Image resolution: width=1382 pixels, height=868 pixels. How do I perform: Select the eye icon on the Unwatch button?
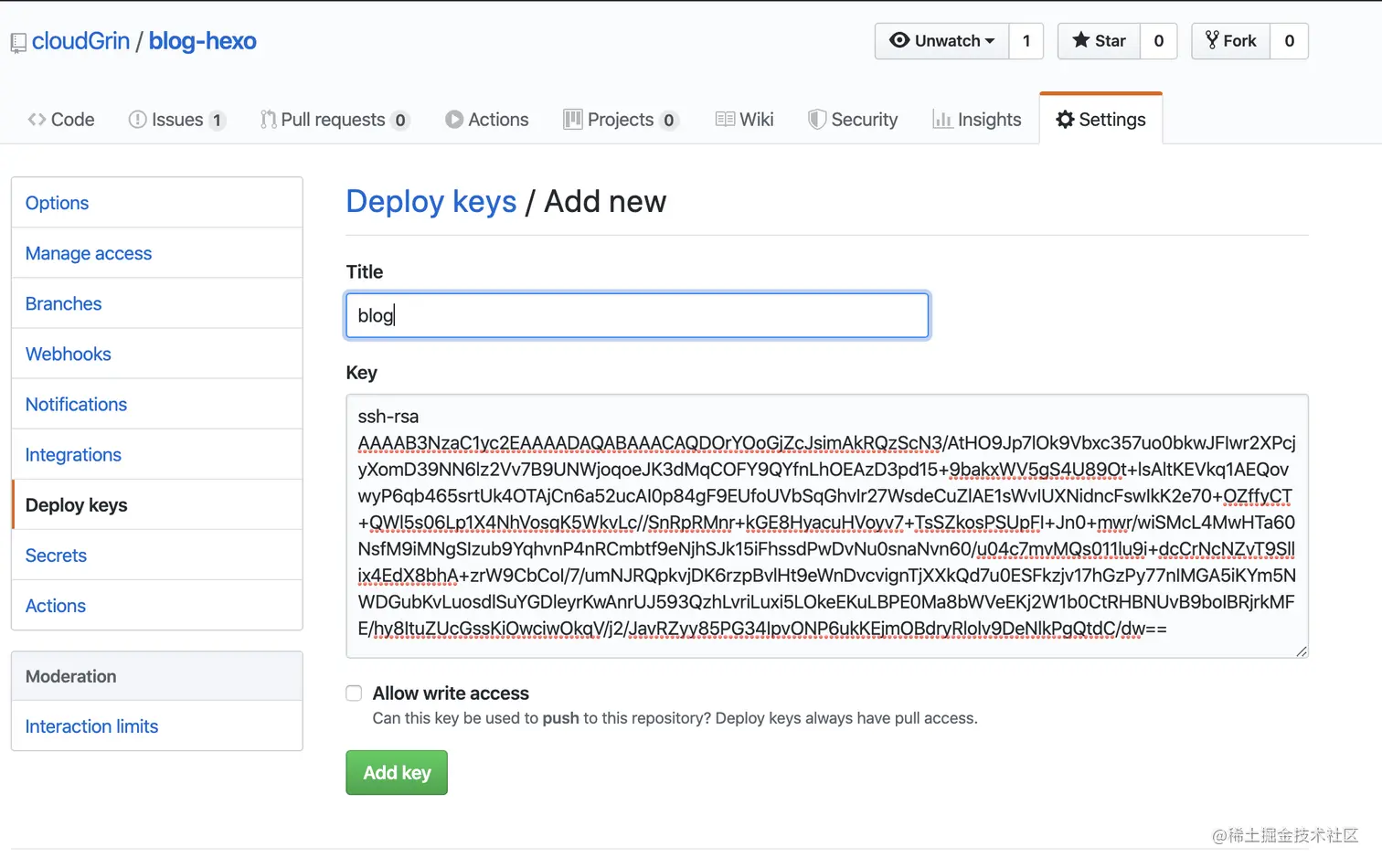[x=899, y=41]
